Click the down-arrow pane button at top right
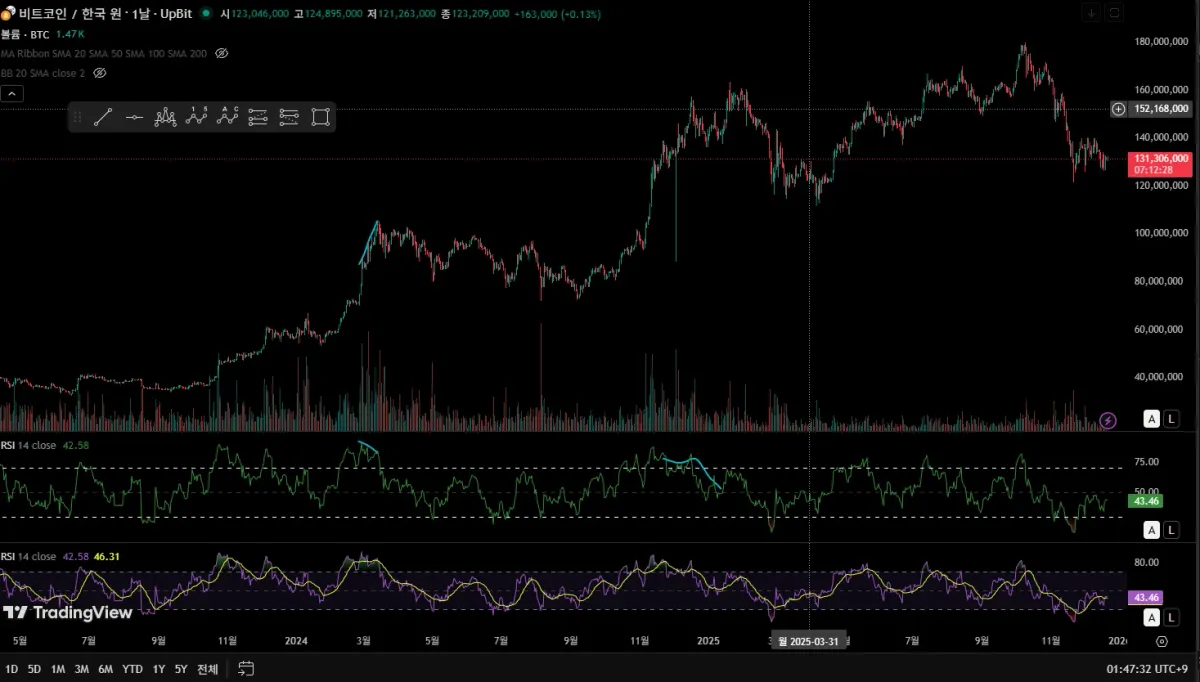This screenshot has height=682, width=1200. click(x=1091, y=13)
